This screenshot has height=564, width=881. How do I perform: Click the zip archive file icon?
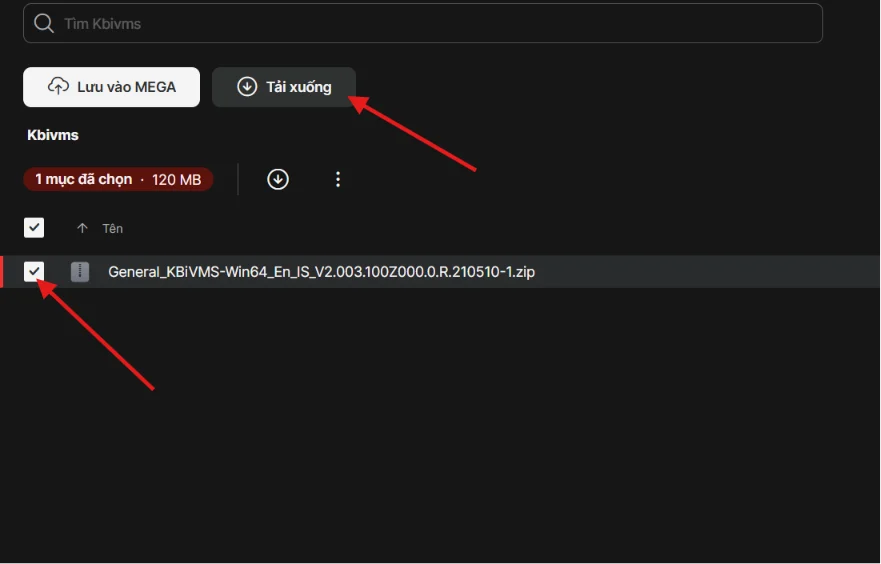click(x=80, y=272)
